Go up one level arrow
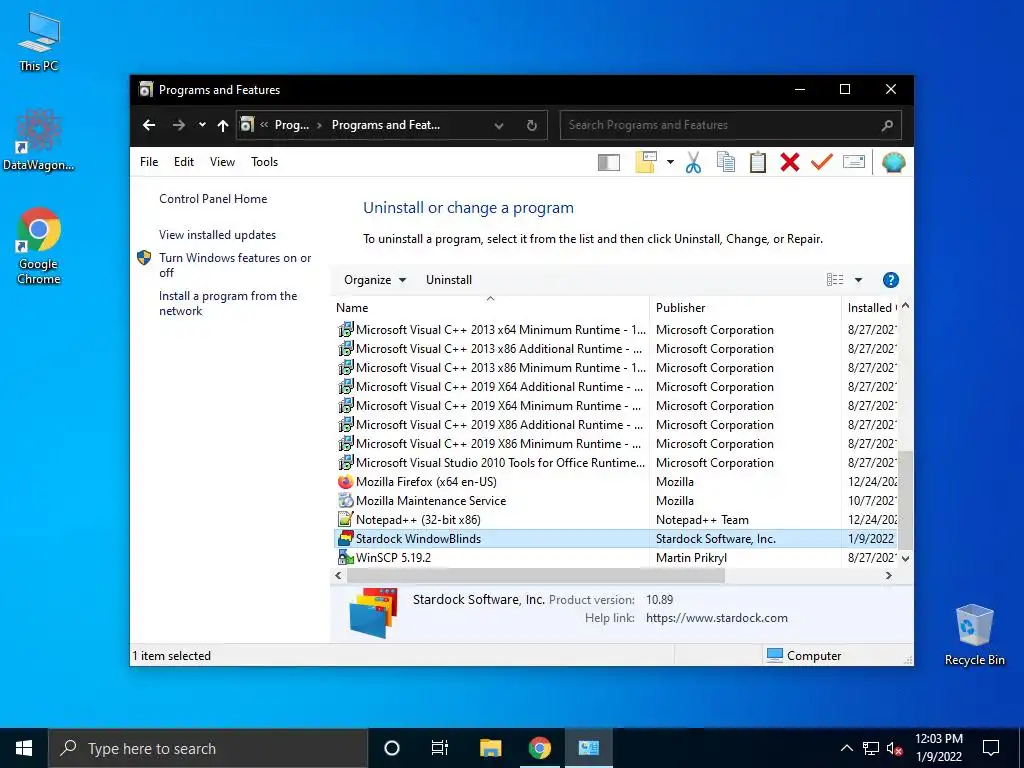Image resolution: width=1024 pixels, height=768 pixels. pos(223,125)
